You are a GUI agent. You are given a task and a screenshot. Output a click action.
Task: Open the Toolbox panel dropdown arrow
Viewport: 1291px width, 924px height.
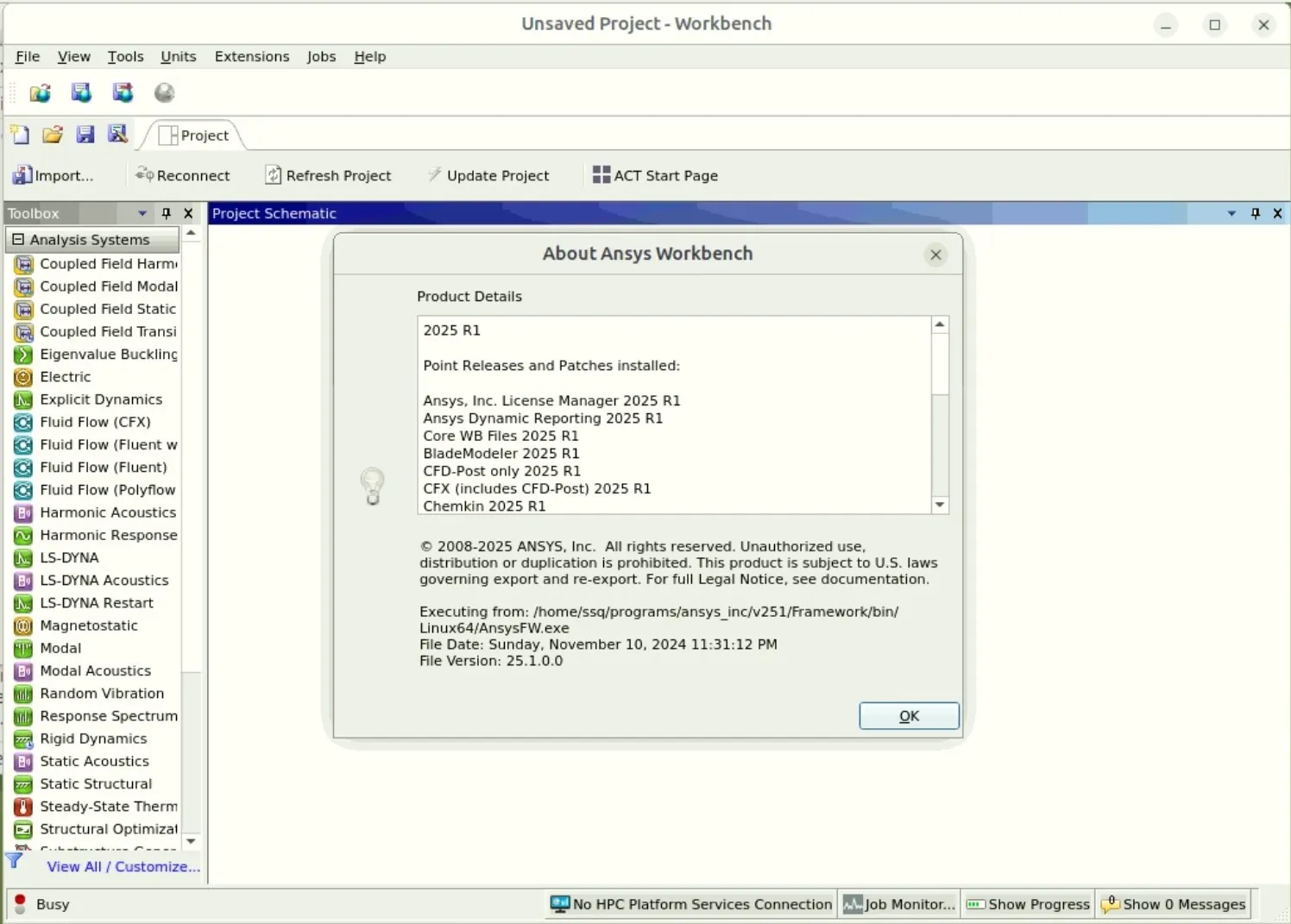[x=142, y=213]
